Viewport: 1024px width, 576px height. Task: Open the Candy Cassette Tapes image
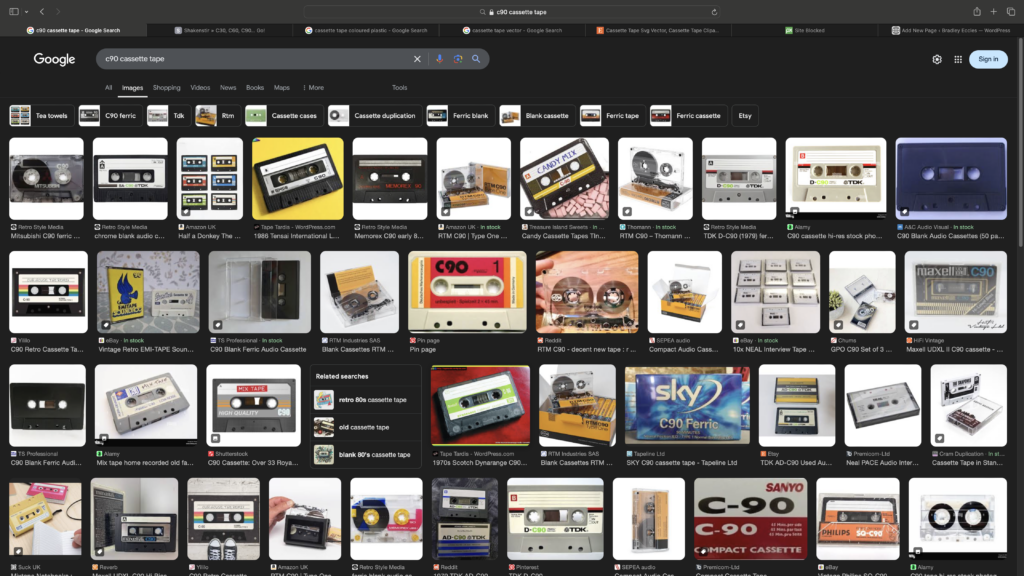pyautogui.click(x=564, y=178)
